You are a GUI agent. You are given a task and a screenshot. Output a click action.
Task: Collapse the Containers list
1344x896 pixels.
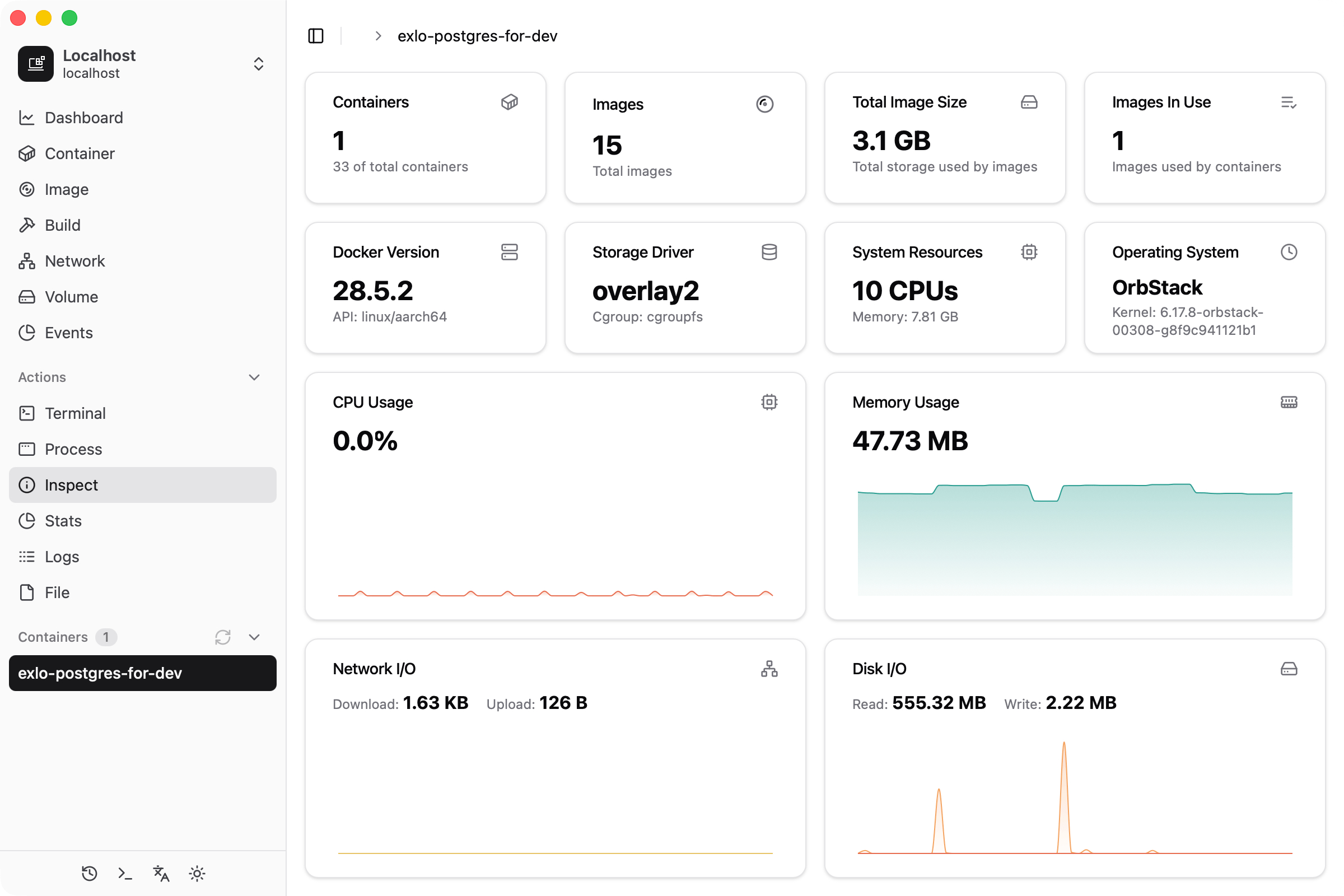pos(254,637)
